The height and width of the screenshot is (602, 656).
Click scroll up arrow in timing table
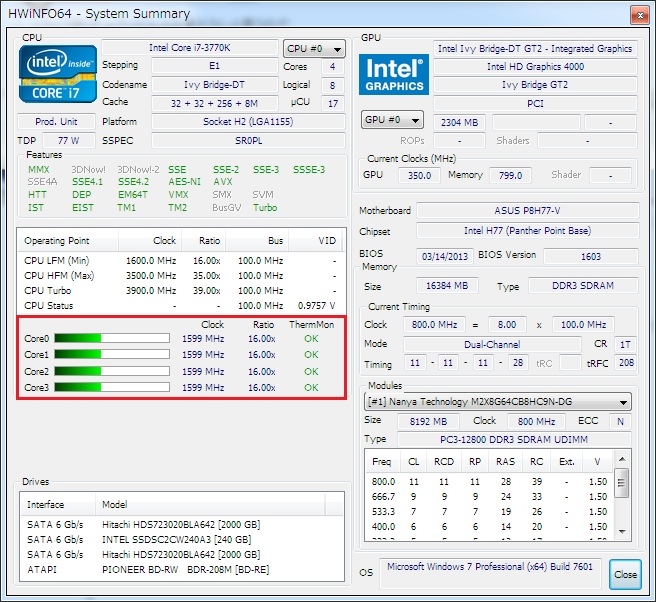(x=622, y=459)
